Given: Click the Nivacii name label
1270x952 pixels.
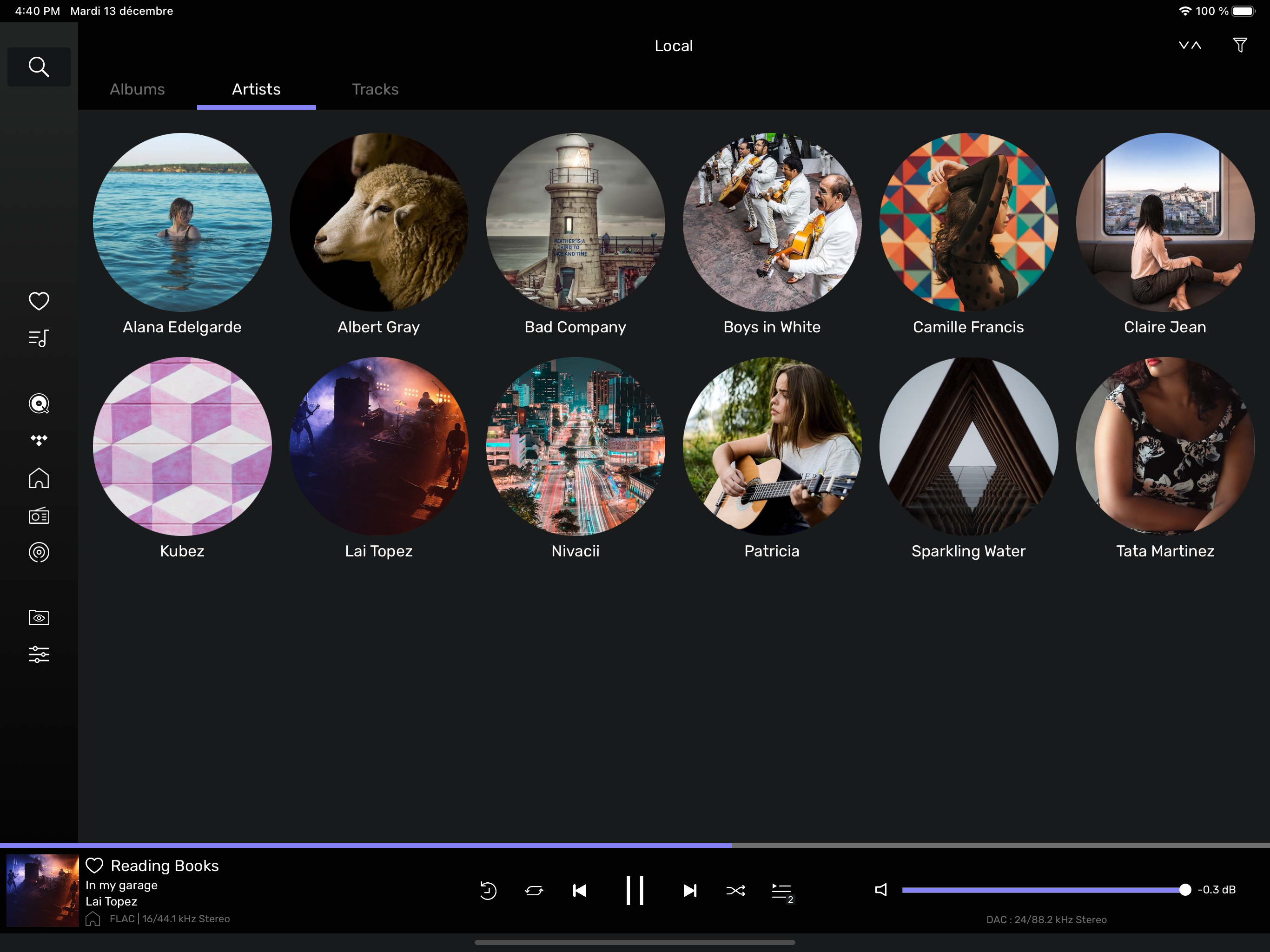Looking at the screenshot, I should click(x=575, y=551).
